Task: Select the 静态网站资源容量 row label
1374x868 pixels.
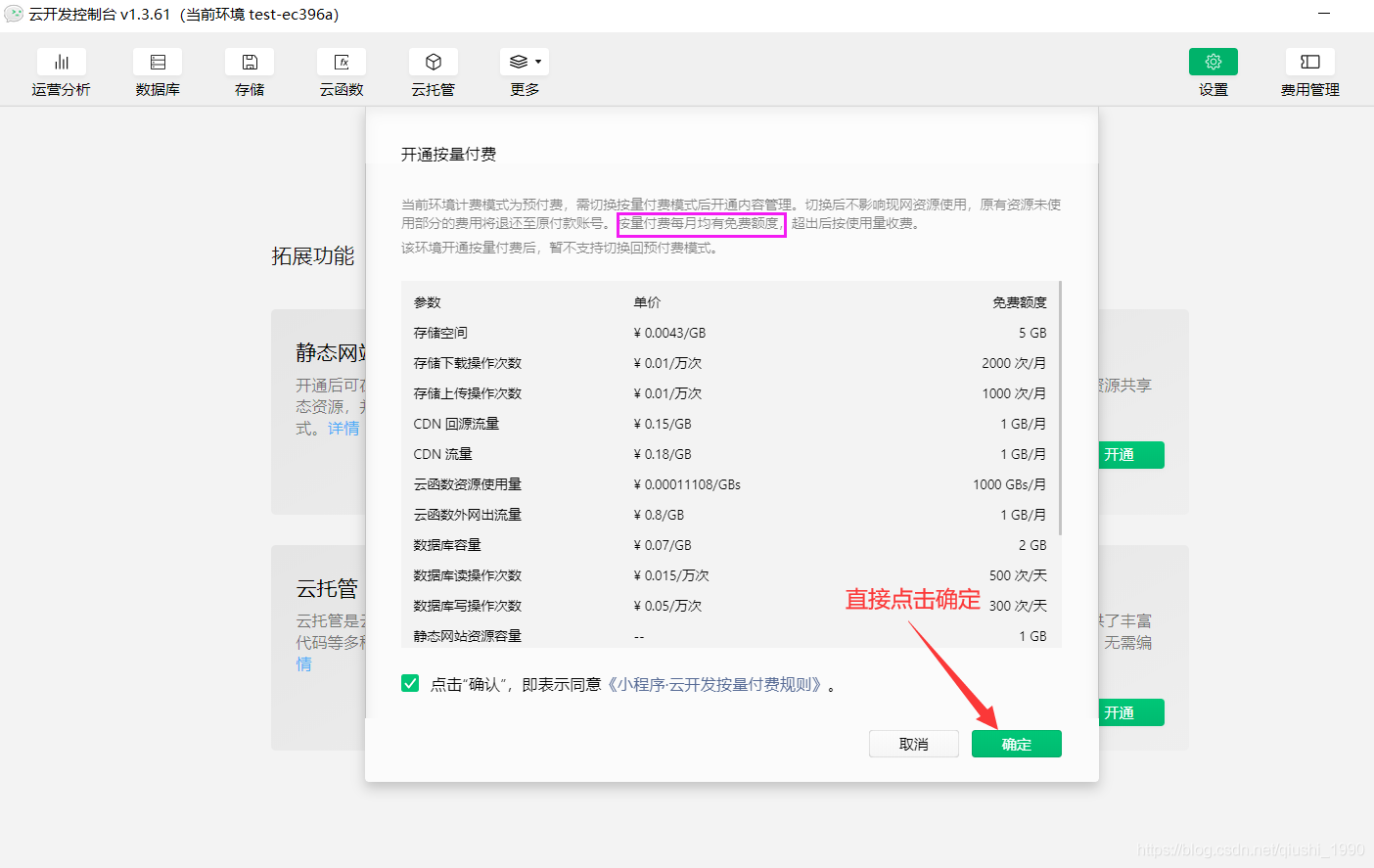Action: point(468,636)
